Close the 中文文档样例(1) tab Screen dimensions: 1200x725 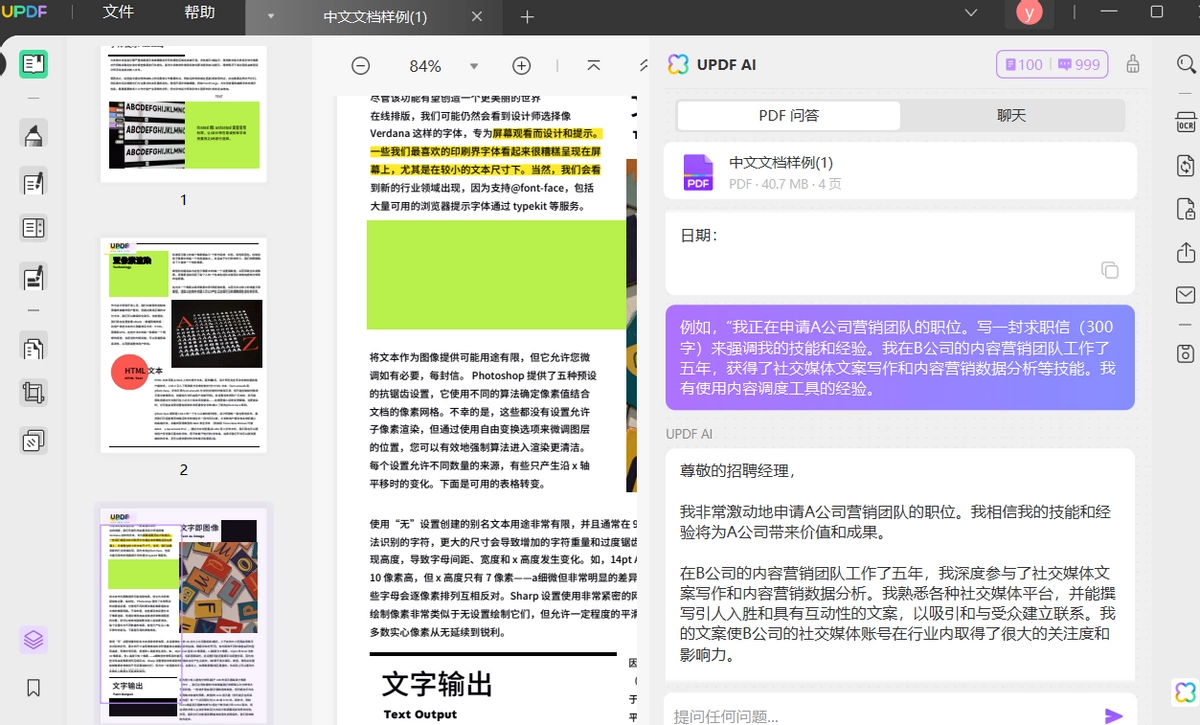[477, 17]
